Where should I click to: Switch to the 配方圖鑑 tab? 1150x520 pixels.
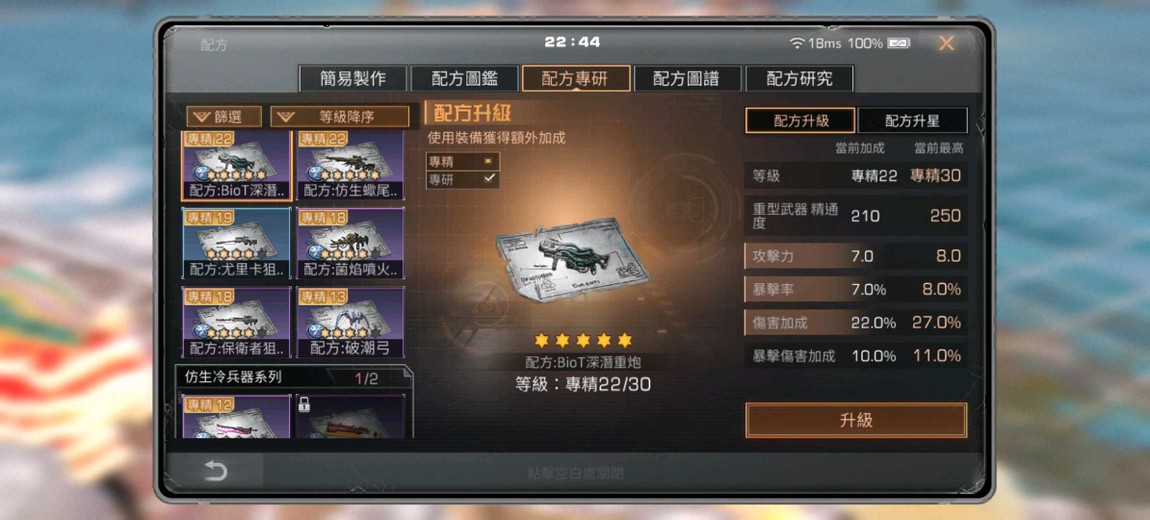[464, 78]
